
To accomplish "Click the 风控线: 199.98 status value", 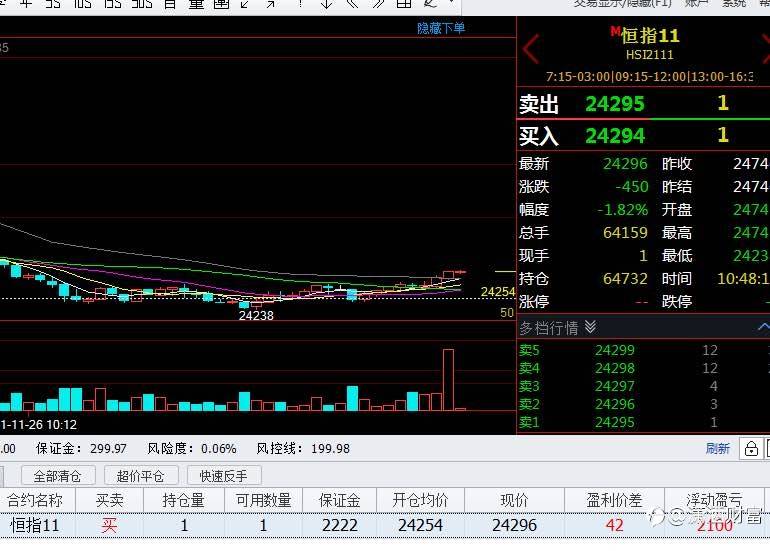I will tap(303, 448).
